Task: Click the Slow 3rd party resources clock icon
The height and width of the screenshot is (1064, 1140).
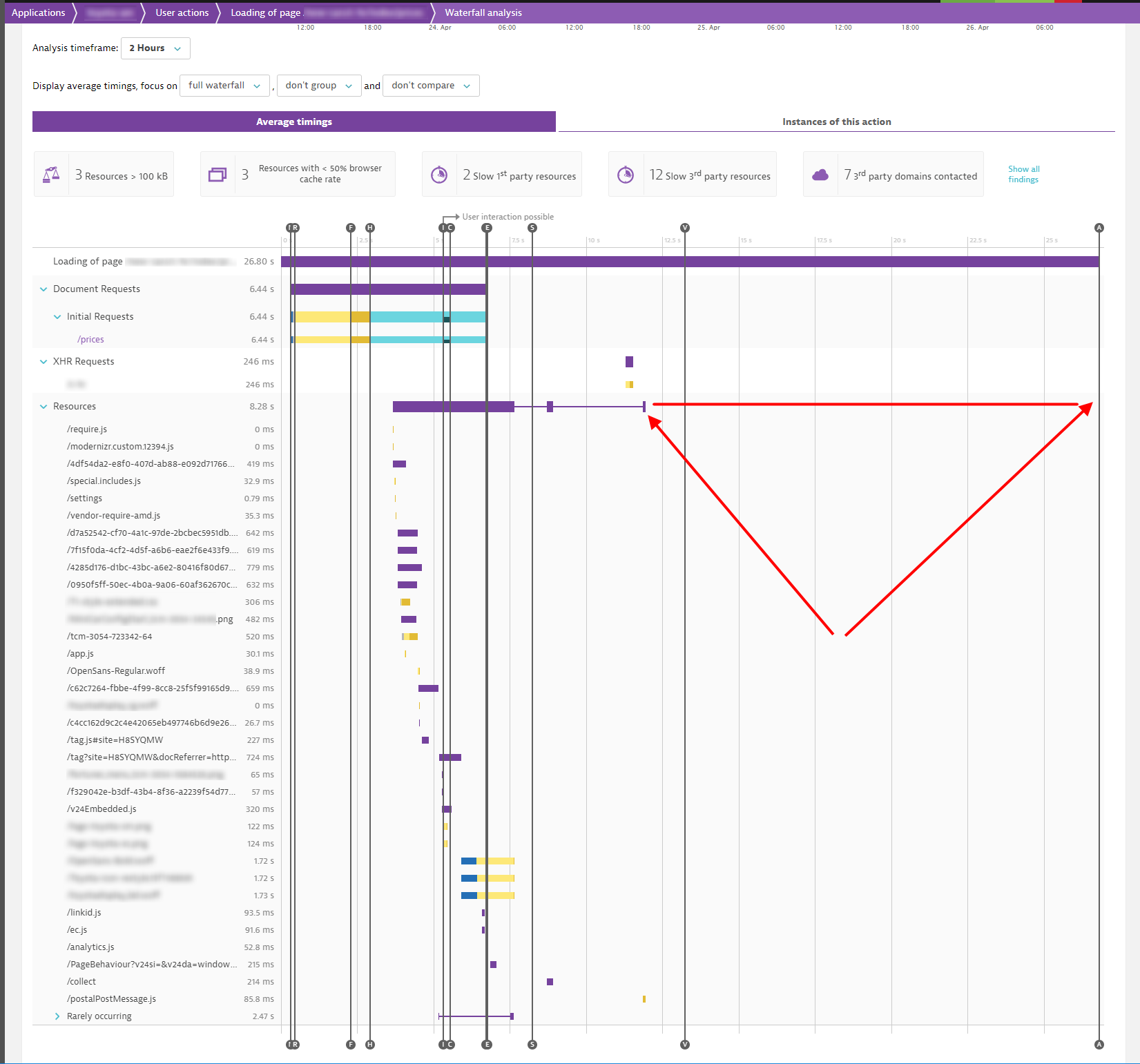Action: click(x=626, y=175)
